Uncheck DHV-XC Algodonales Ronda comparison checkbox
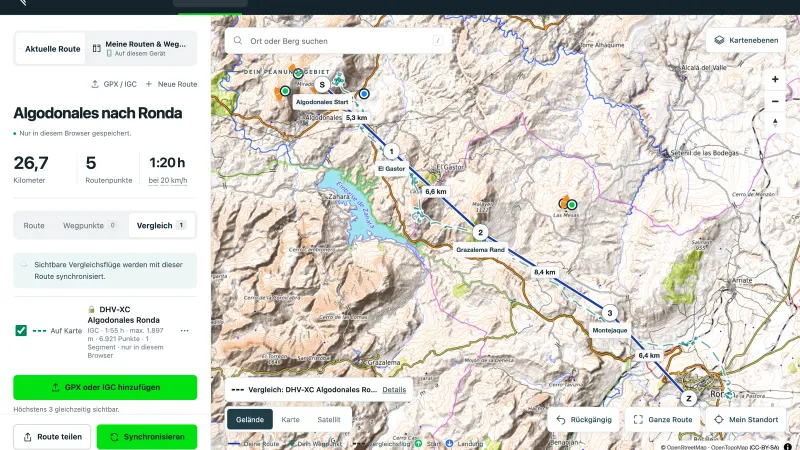This screenshot has width=800, height=450. (21, 331)
